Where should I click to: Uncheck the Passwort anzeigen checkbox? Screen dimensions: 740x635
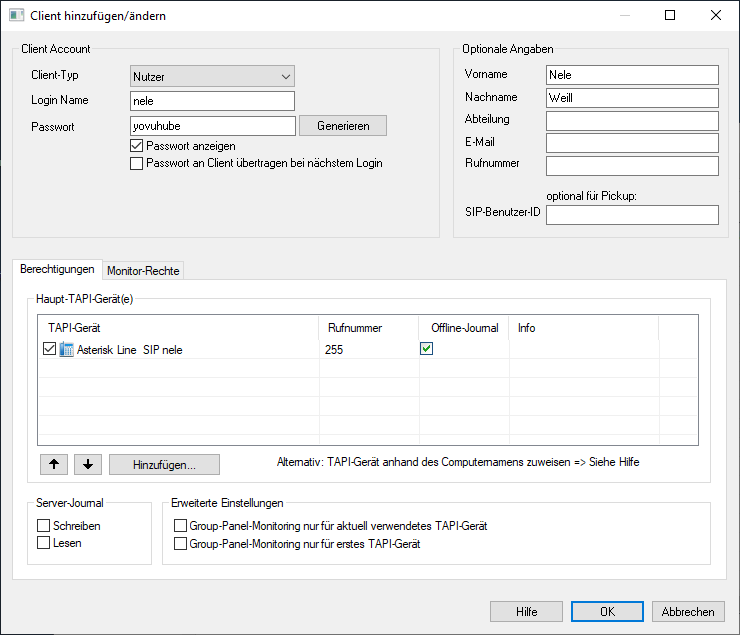(137, 146)
